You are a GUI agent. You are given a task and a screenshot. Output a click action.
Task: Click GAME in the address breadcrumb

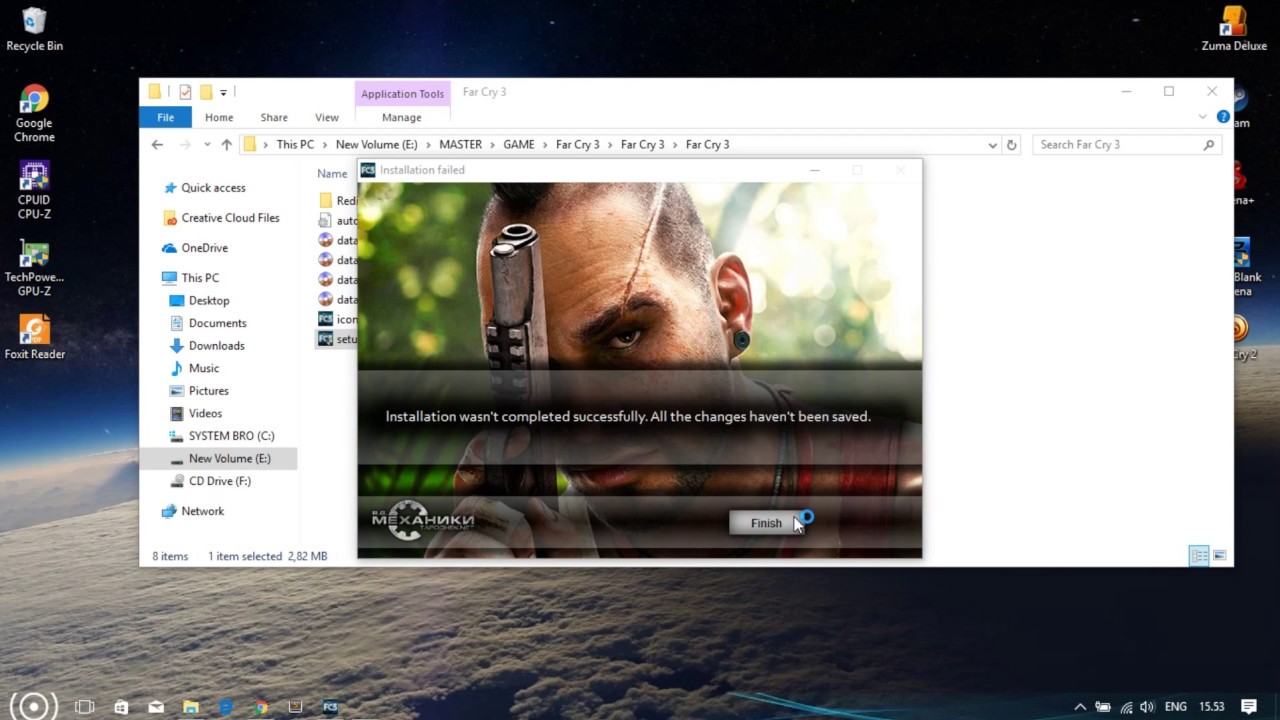coord(518,145)
